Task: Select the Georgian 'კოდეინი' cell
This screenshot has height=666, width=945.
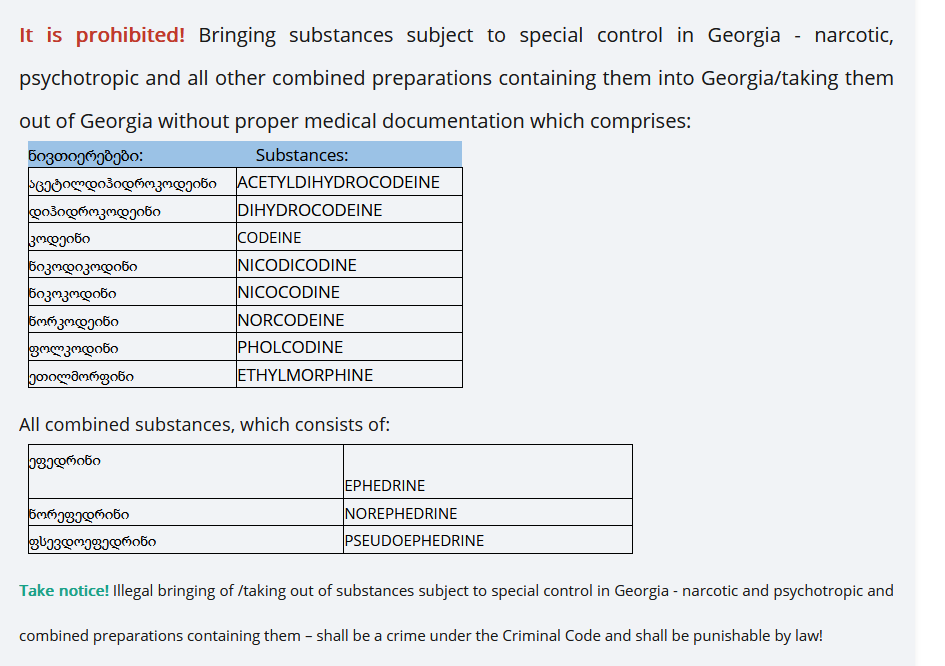Action: 132,237
